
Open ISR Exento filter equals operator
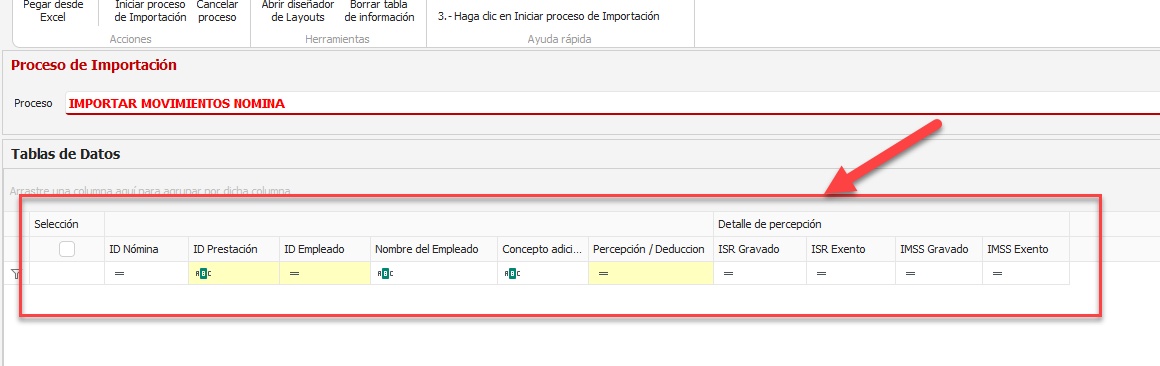821,274
